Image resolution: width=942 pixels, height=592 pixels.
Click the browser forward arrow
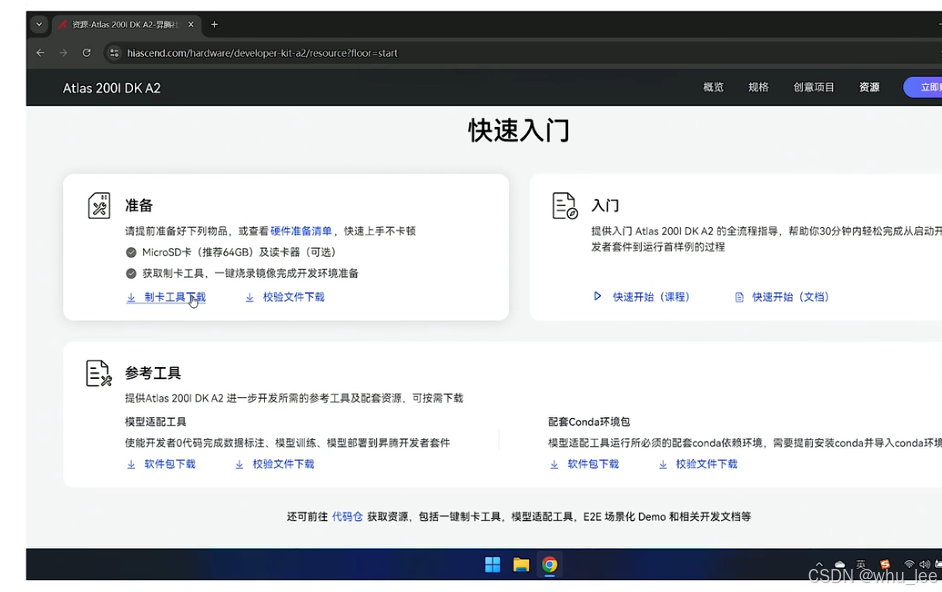pyautogui.click(x=64, y=53)
